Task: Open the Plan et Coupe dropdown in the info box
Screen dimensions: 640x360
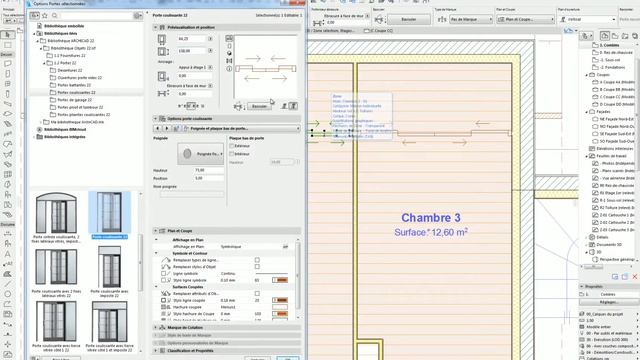Action: pyautogui.click(x=526, y=19)
